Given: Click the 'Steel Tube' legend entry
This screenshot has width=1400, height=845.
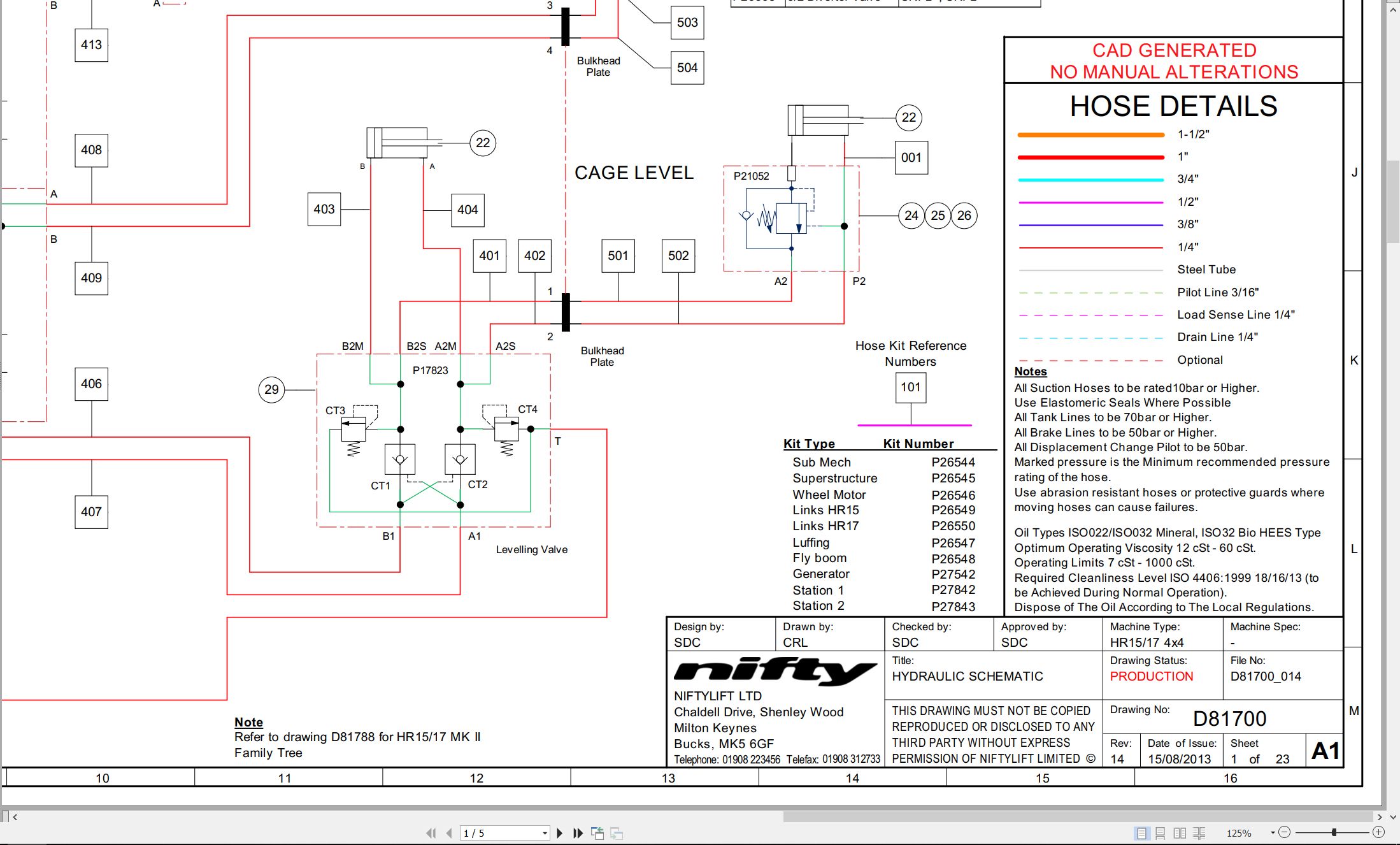Looking at the screenshot, I should 1206,270.
